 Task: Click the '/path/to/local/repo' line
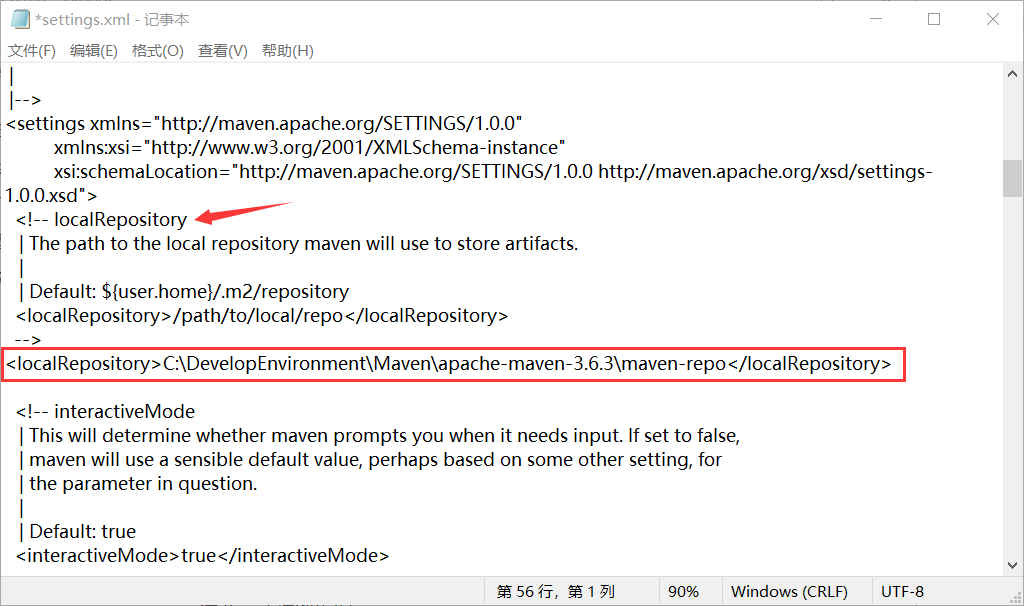coord(262,315)
